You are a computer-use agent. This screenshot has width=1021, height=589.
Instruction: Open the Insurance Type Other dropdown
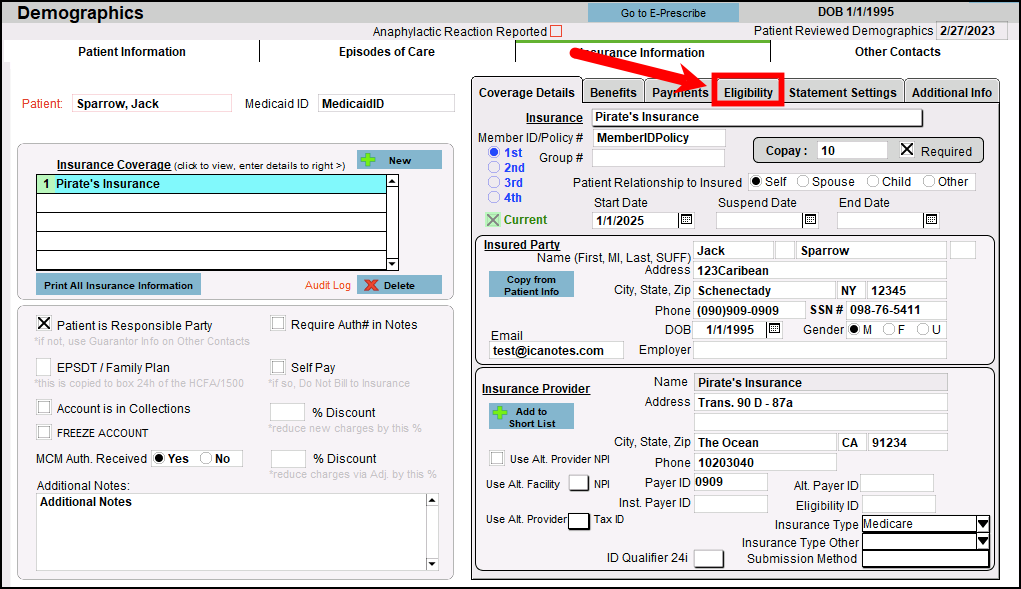point(982,542)
